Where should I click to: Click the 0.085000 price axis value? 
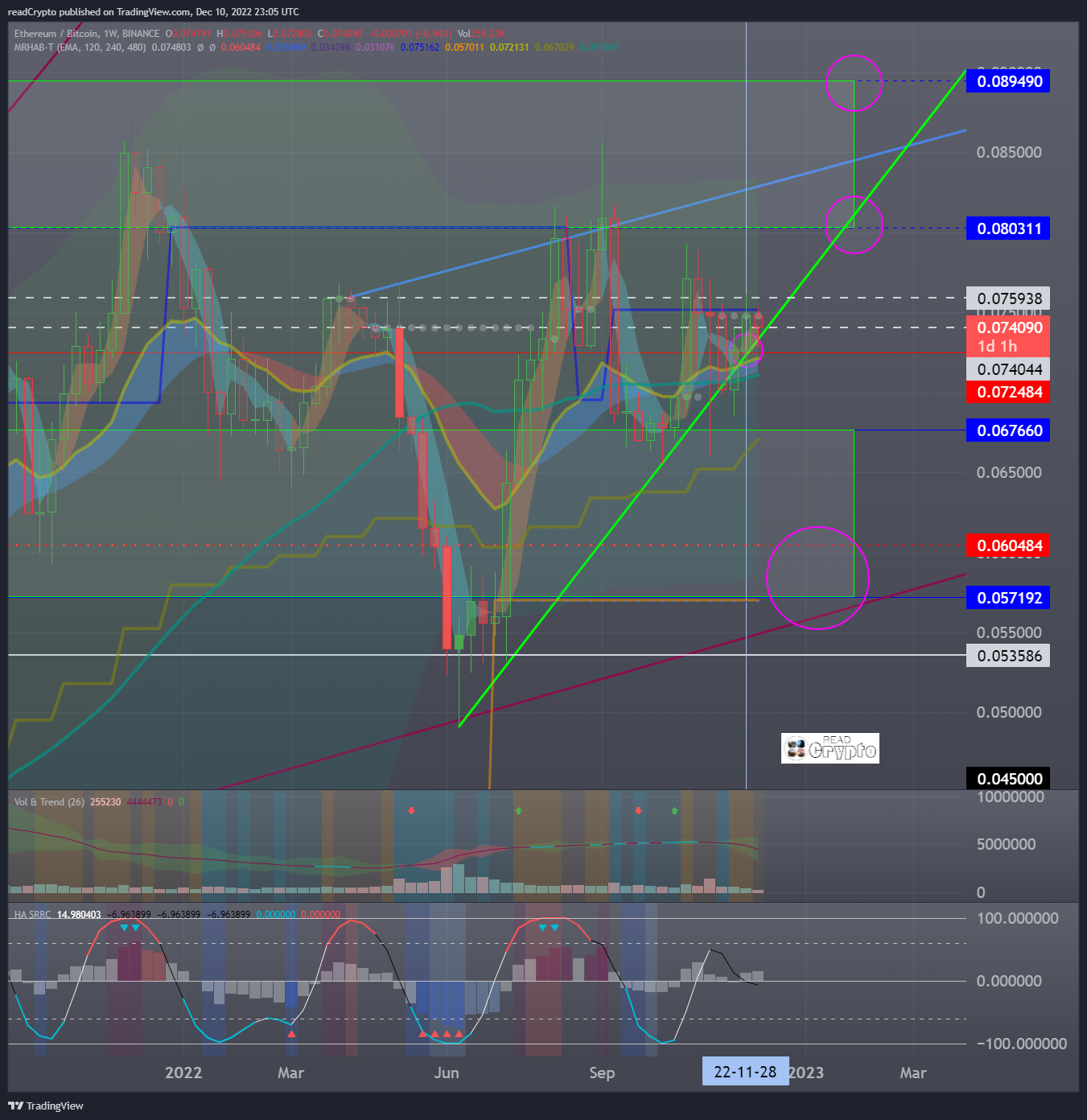pyautogui.click(x=1009, y=153)
